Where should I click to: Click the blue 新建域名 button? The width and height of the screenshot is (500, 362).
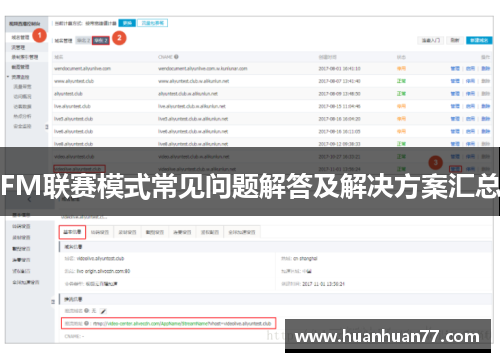pyautogui.click(x=479, y=40)
